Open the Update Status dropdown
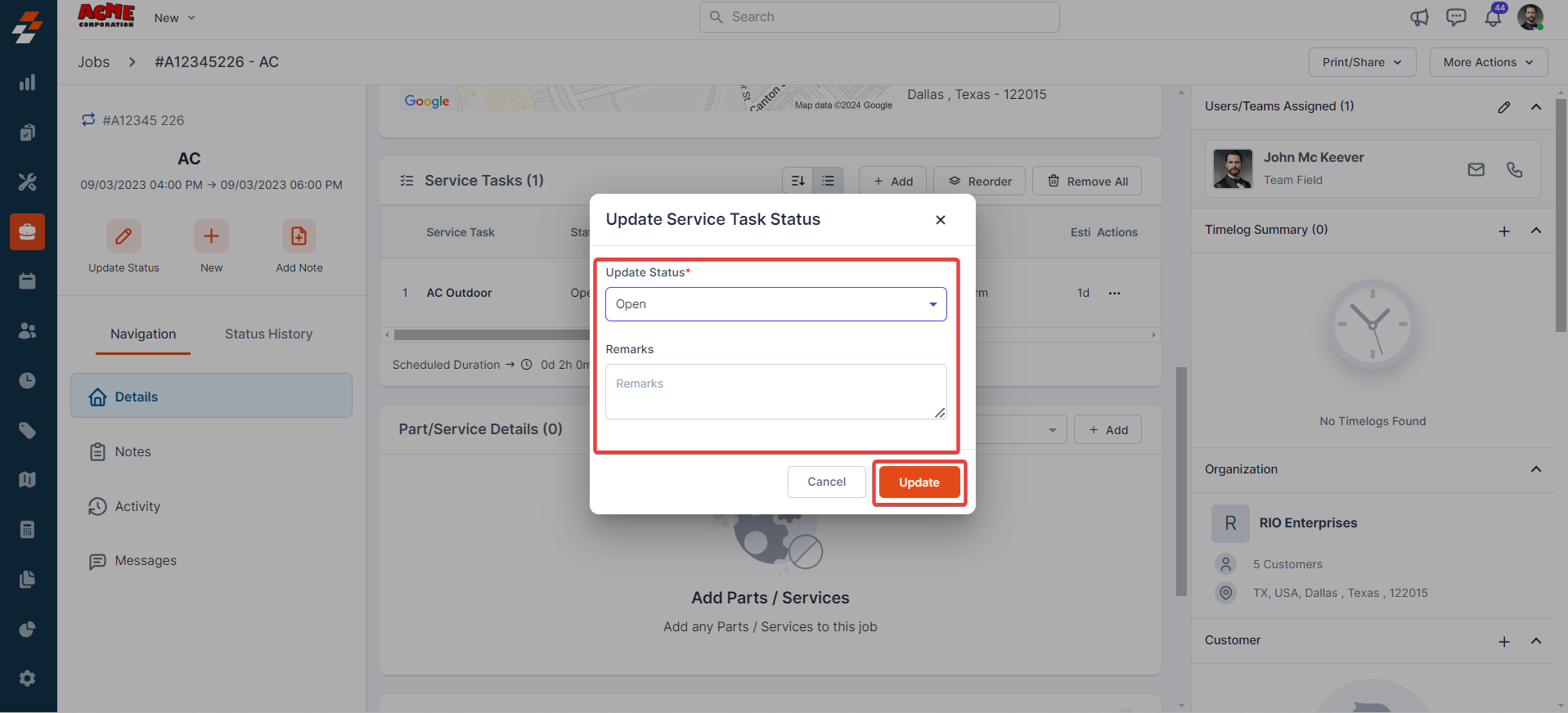Screen dimensions: 1568x713 (775, 304)
